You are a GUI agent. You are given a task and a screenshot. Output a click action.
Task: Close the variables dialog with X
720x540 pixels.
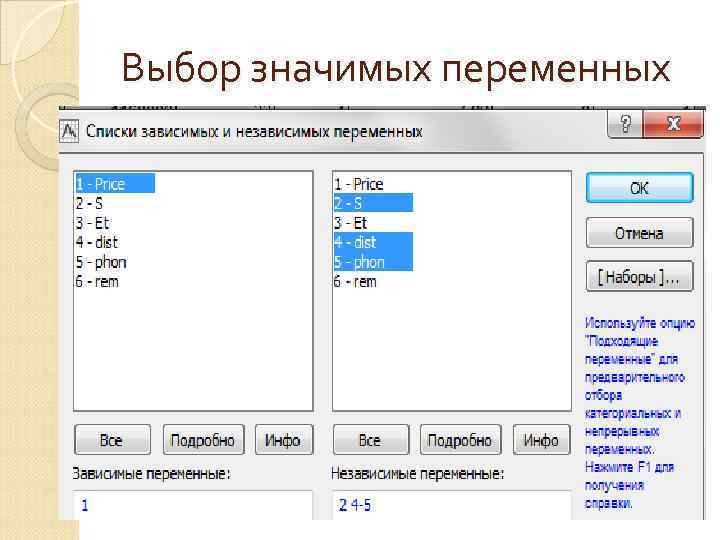point(673,124)
